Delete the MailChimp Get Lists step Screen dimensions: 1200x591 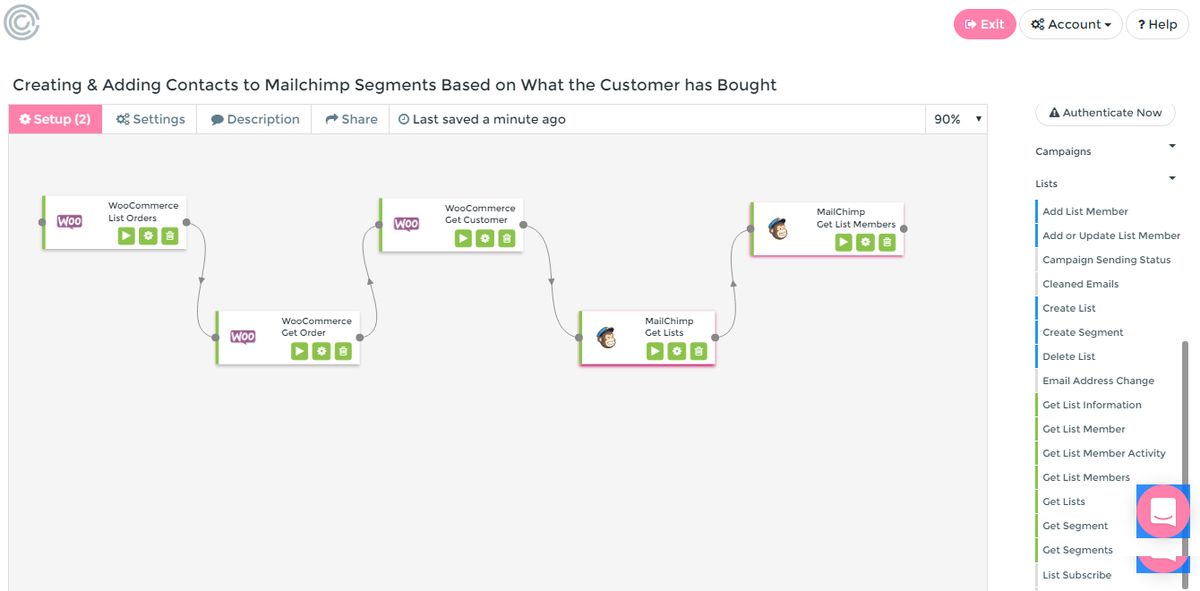699,351
